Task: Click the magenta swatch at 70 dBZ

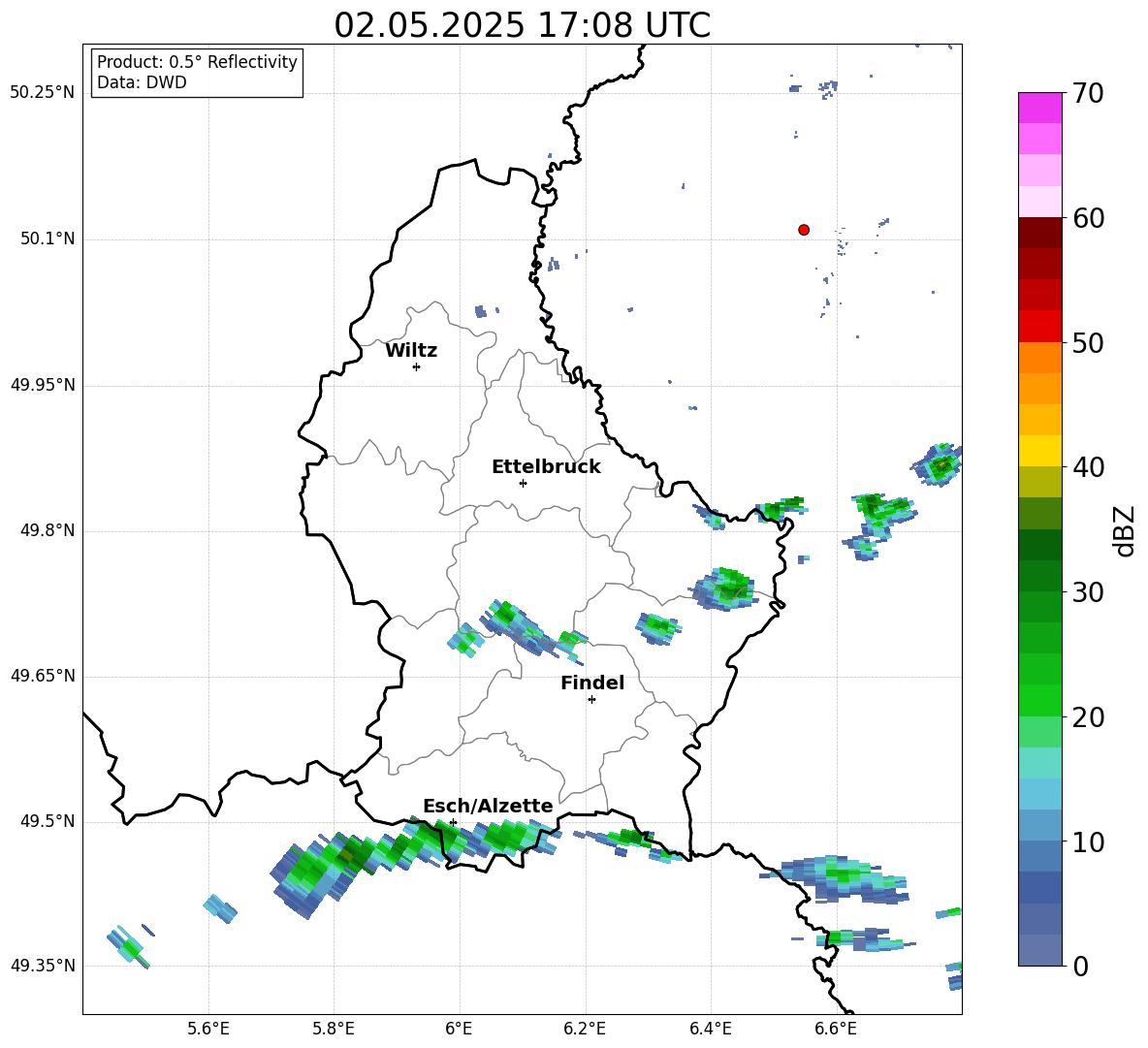Action: point(1040,108)
